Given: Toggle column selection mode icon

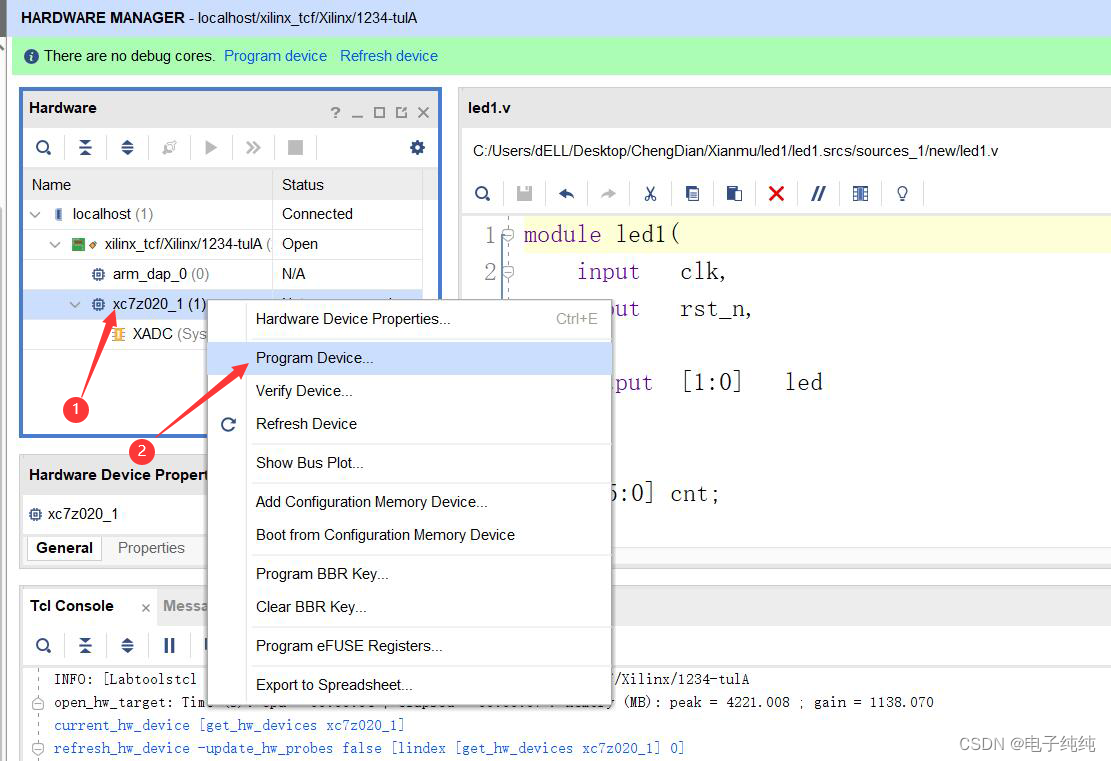Looking at the screenshot, I should click(860, 193).
